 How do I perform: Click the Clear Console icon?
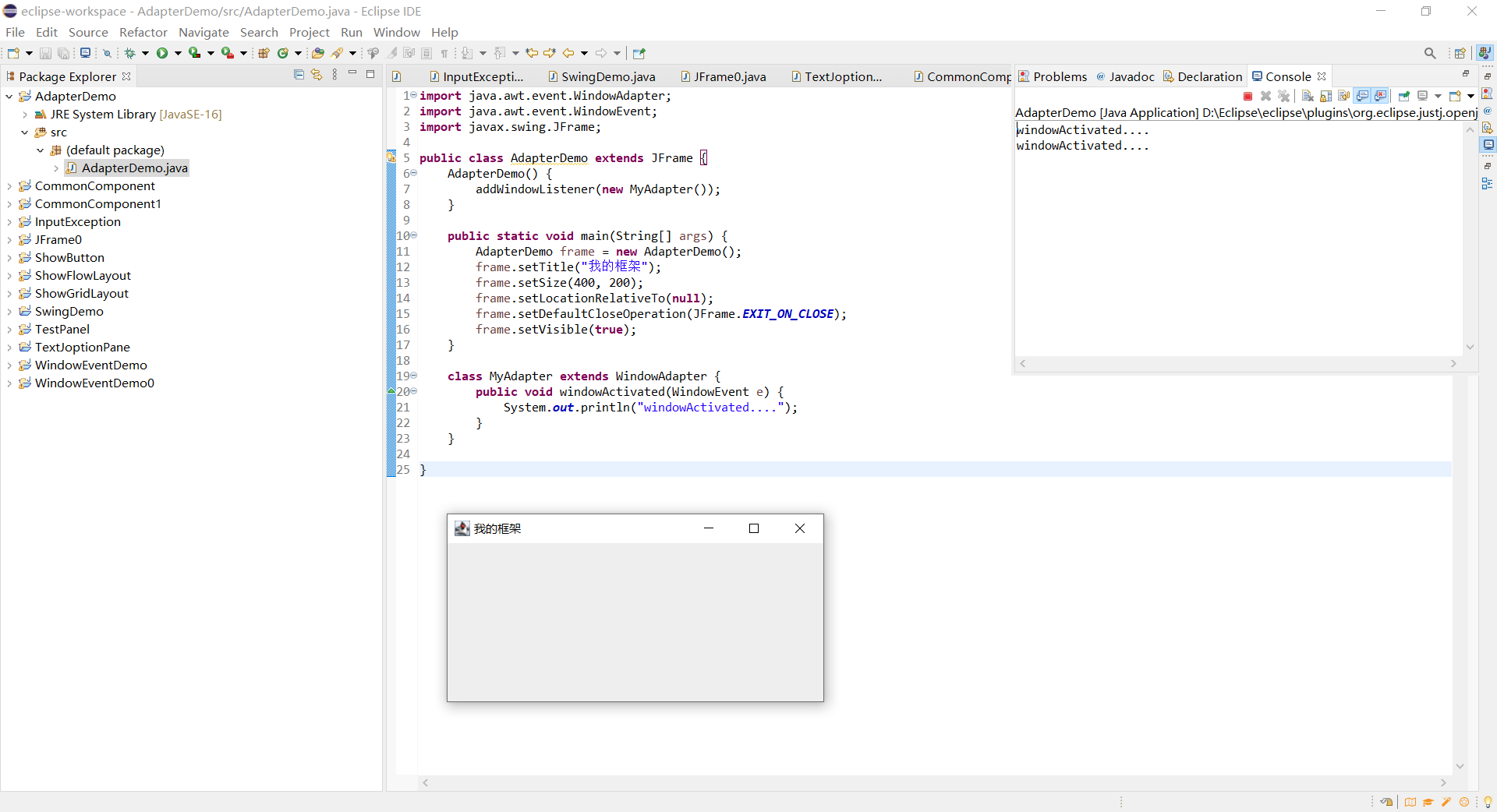[1308, 96]
